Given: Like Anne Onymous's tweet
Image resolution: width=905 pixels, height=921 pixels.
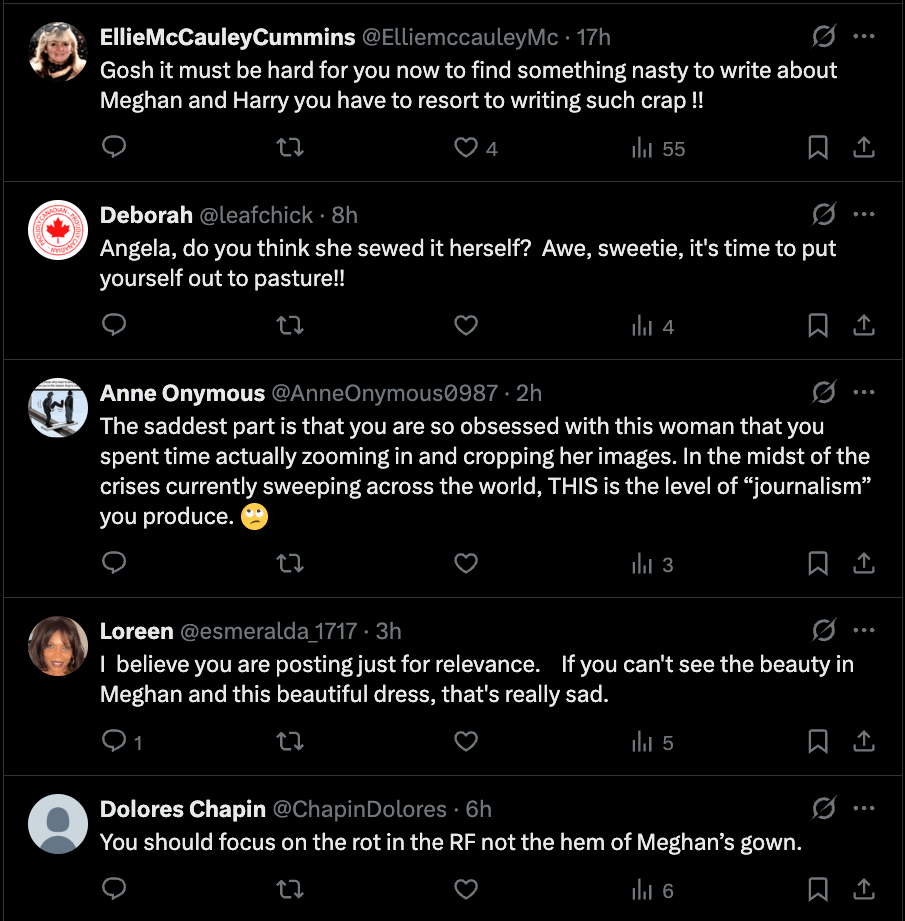Looking at the screenshot, I should [466, 564].
